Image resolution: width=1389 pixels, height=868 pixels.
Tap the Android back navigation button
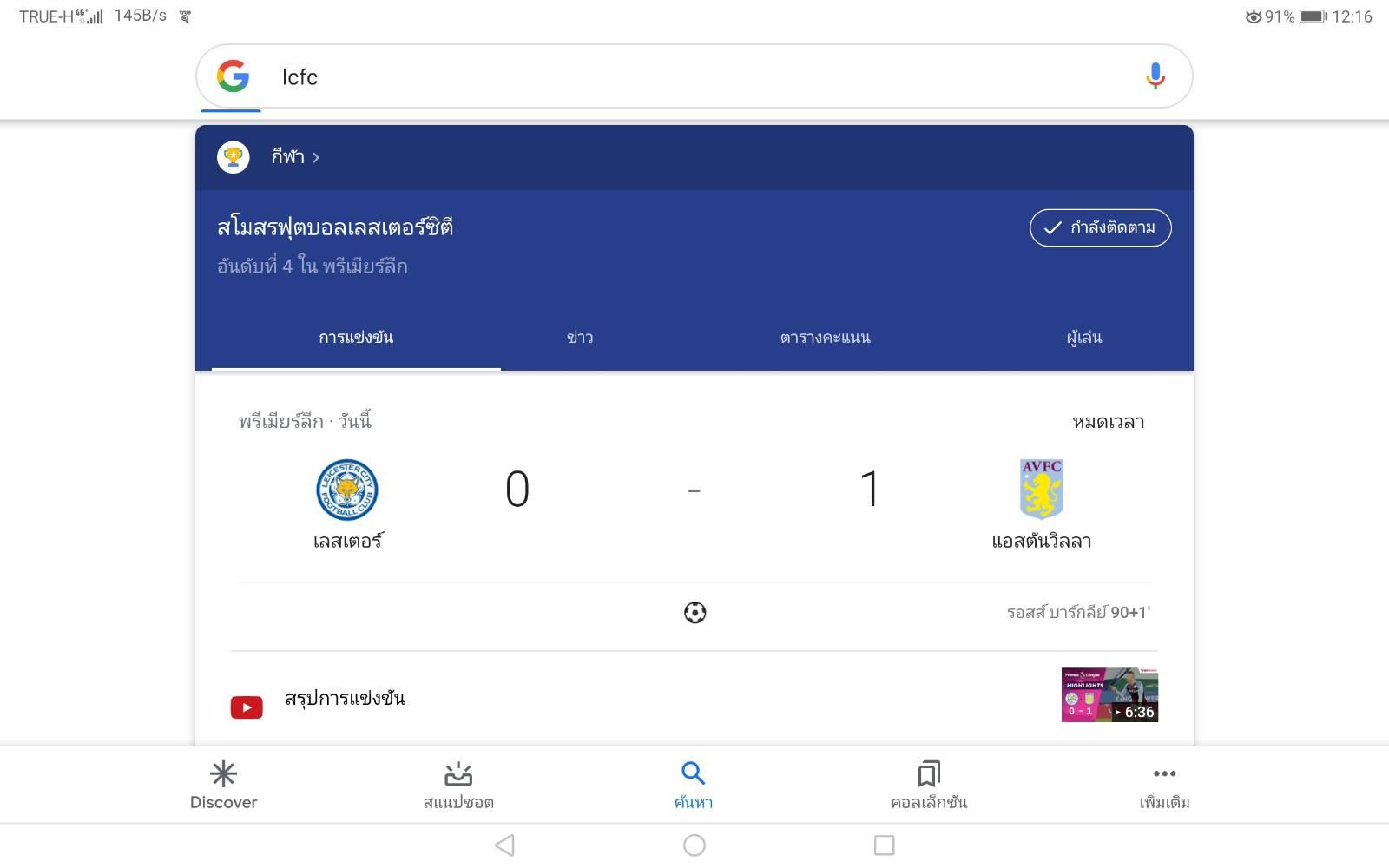click(504, 845)
